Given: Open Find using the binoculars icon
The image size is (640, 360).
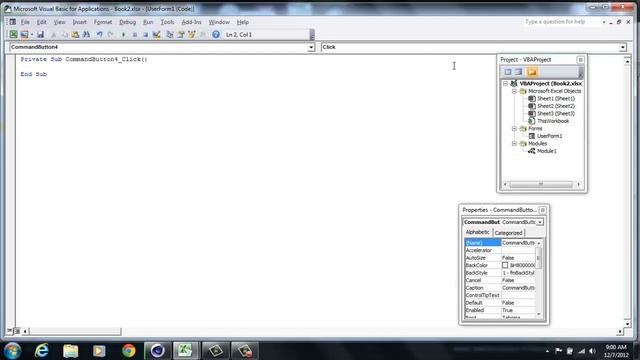Looking at the screenshot, I should 86,35.
